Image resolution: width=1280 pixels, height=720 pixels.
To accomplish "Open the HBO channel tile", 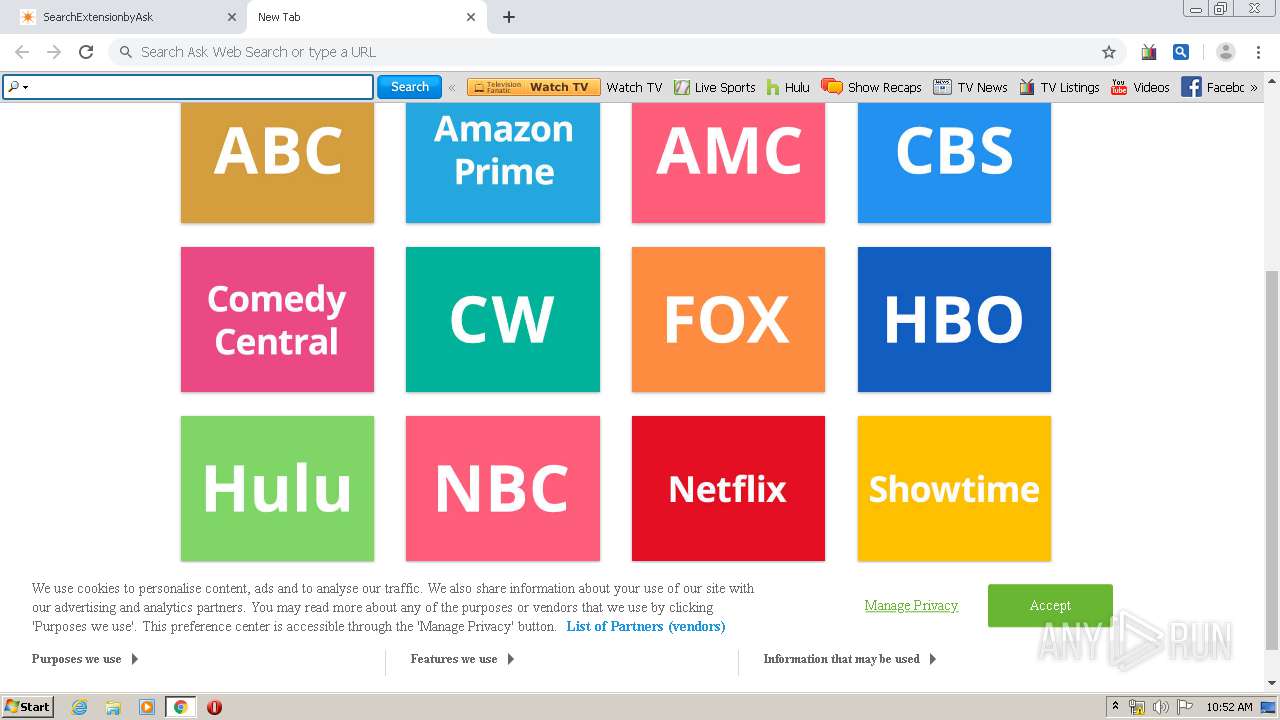I will click(x=954, y=320).
